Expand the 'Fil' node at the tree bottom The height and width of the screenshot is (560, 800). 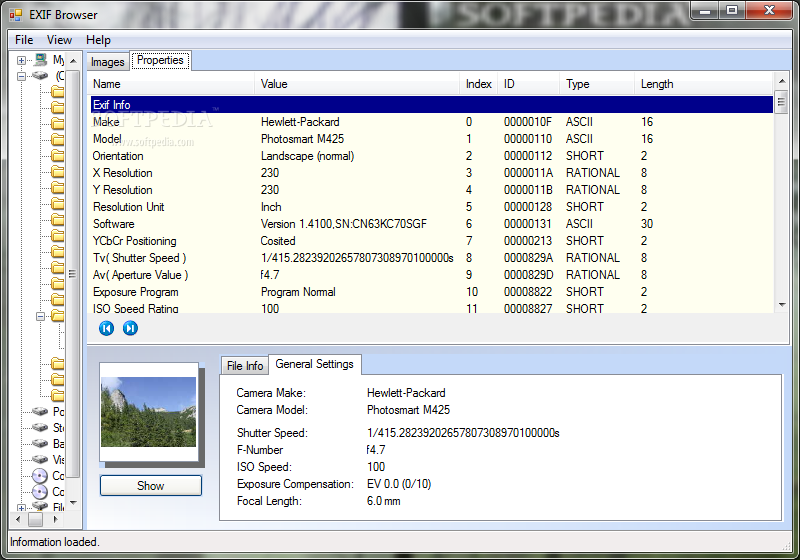pyautogui.click(x=21, y=507)
